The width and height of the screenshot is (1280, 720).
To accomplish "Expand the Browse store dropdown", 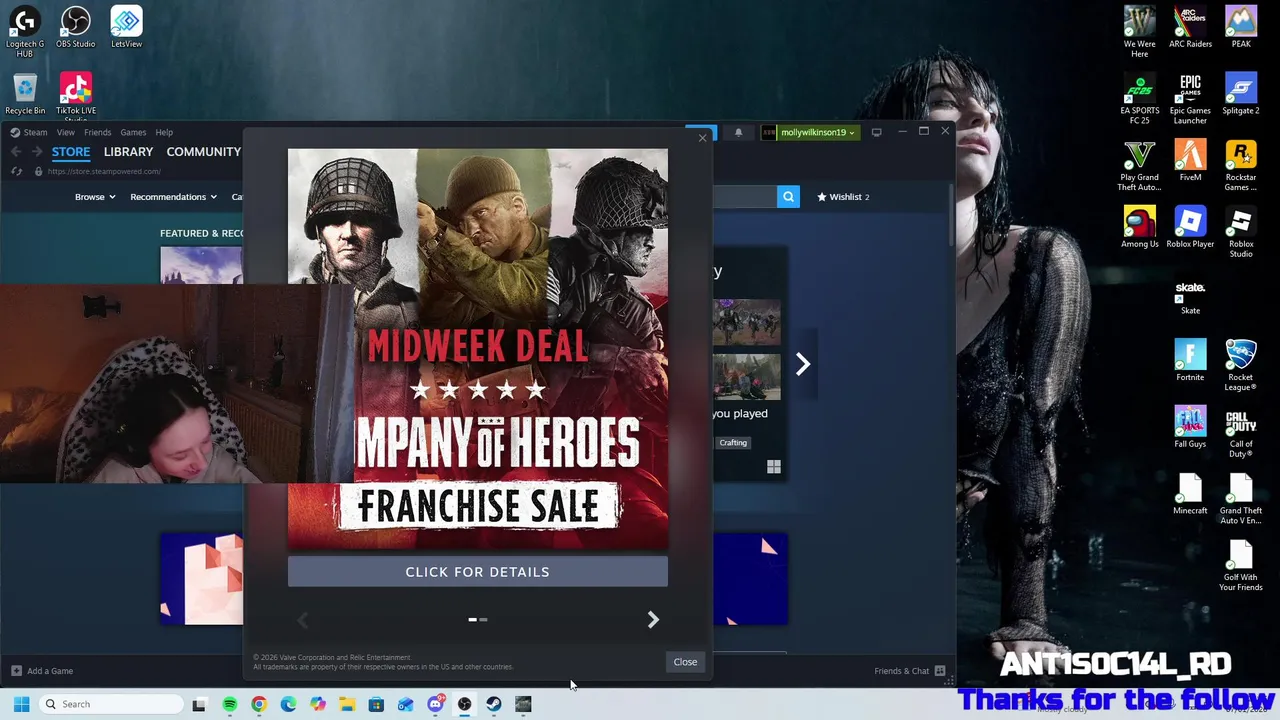I will tap(95, 197).
